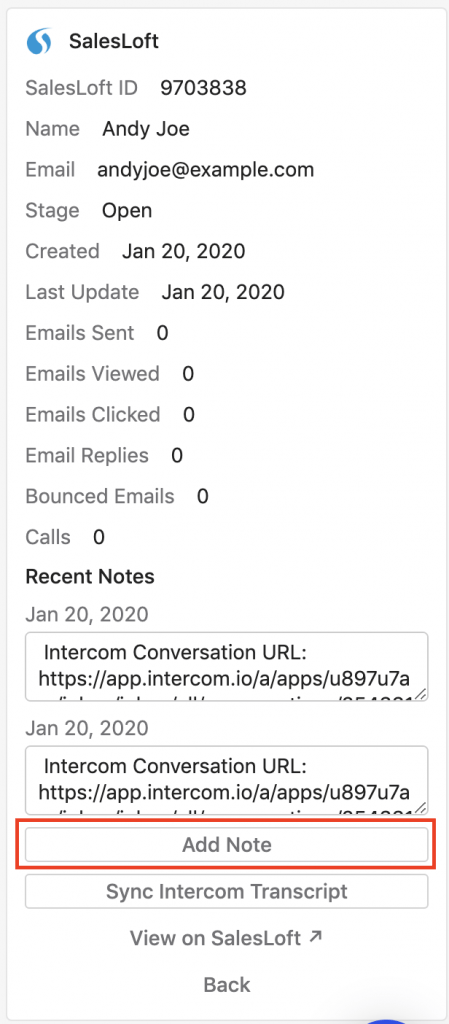Select the SalesLoft ID value 9703838
Viewport: 449px width, 1024px height.
click(x=204, y=88)
